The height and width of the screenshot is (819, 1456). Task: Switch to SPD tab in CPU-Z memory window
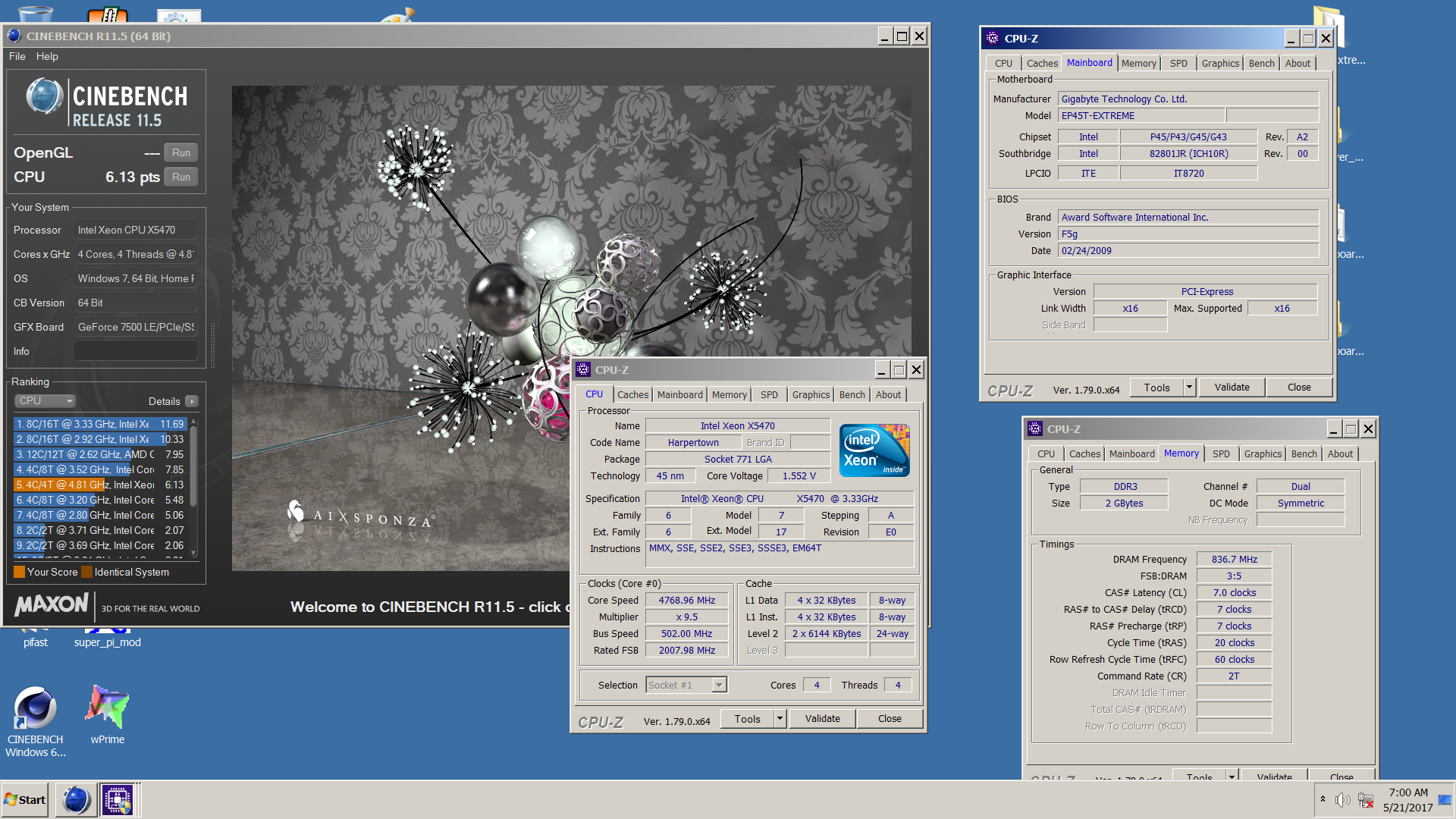pyautogui.click(x=1221, y=453)
